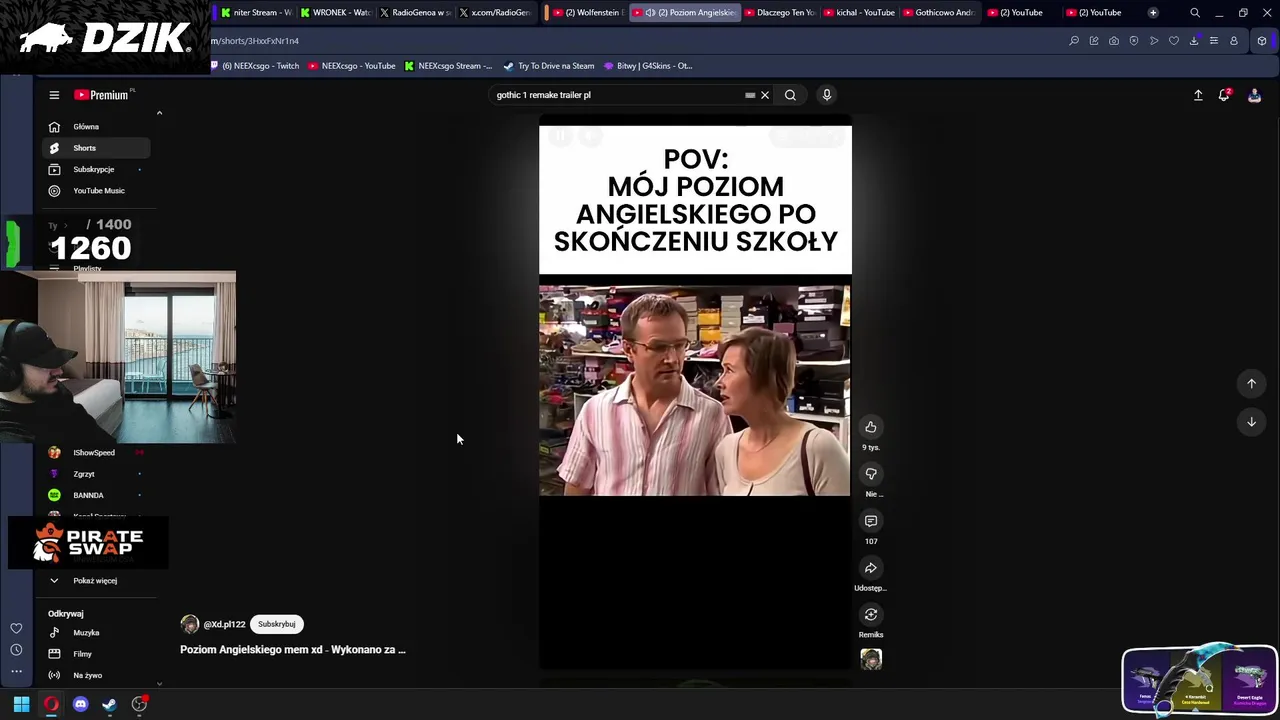Screen dimensions: 1280x720
Task: Click the browser address bar URL
Action: pyautogui.click(x=254, y=41)
